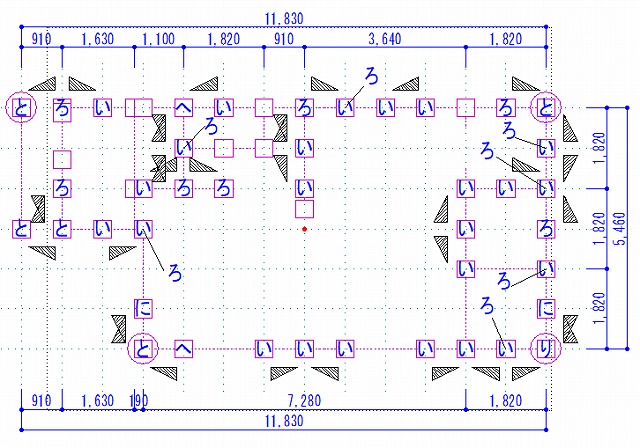This screenshot has height=448, width=640.
Task: Select the 190 dimension label
Action: (139, 401)
